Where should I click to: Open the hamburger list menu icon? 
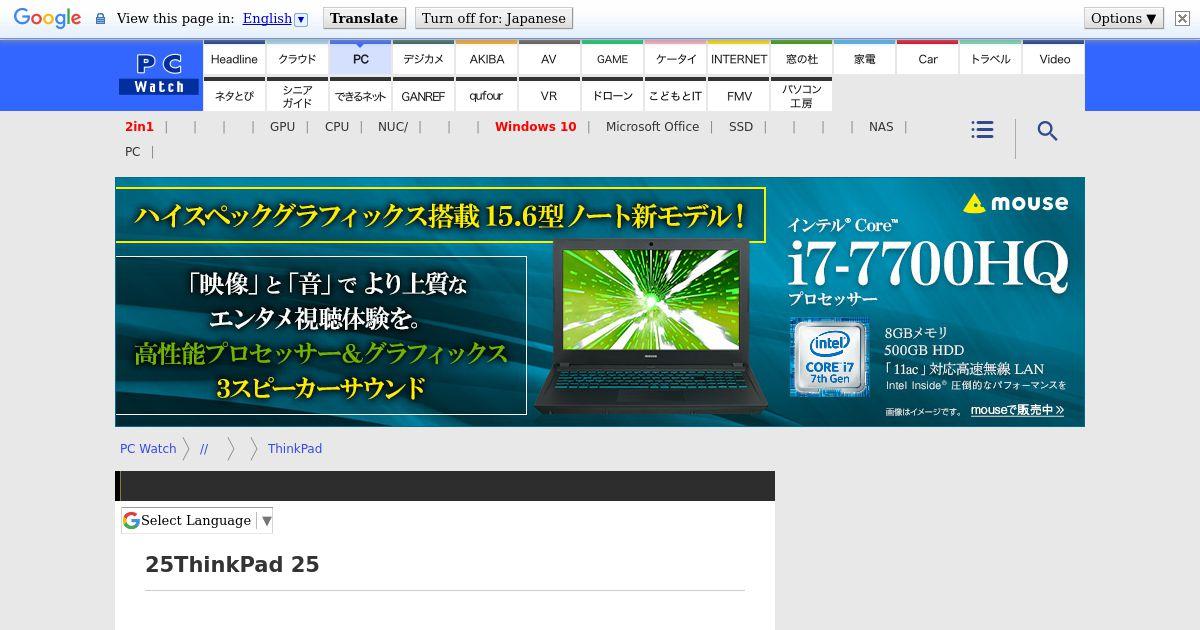982,130
